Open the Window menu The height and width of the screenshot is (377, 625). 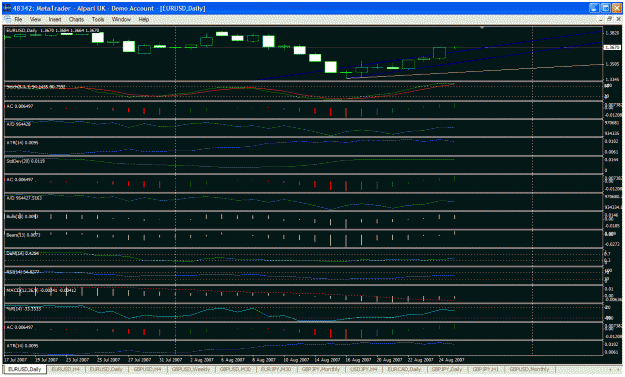[121, 19]
